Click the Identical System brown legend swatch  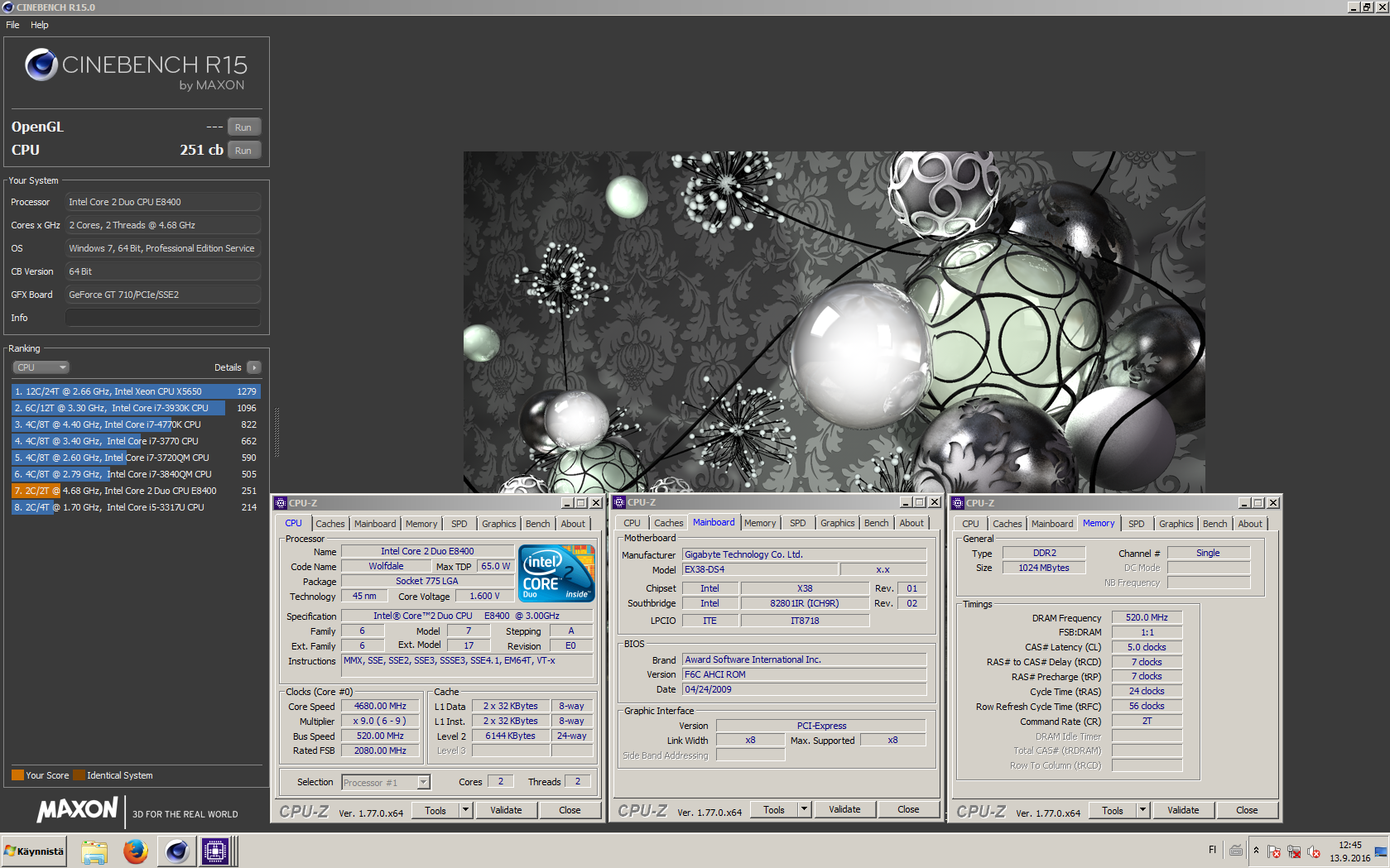(x=79, y=775)
